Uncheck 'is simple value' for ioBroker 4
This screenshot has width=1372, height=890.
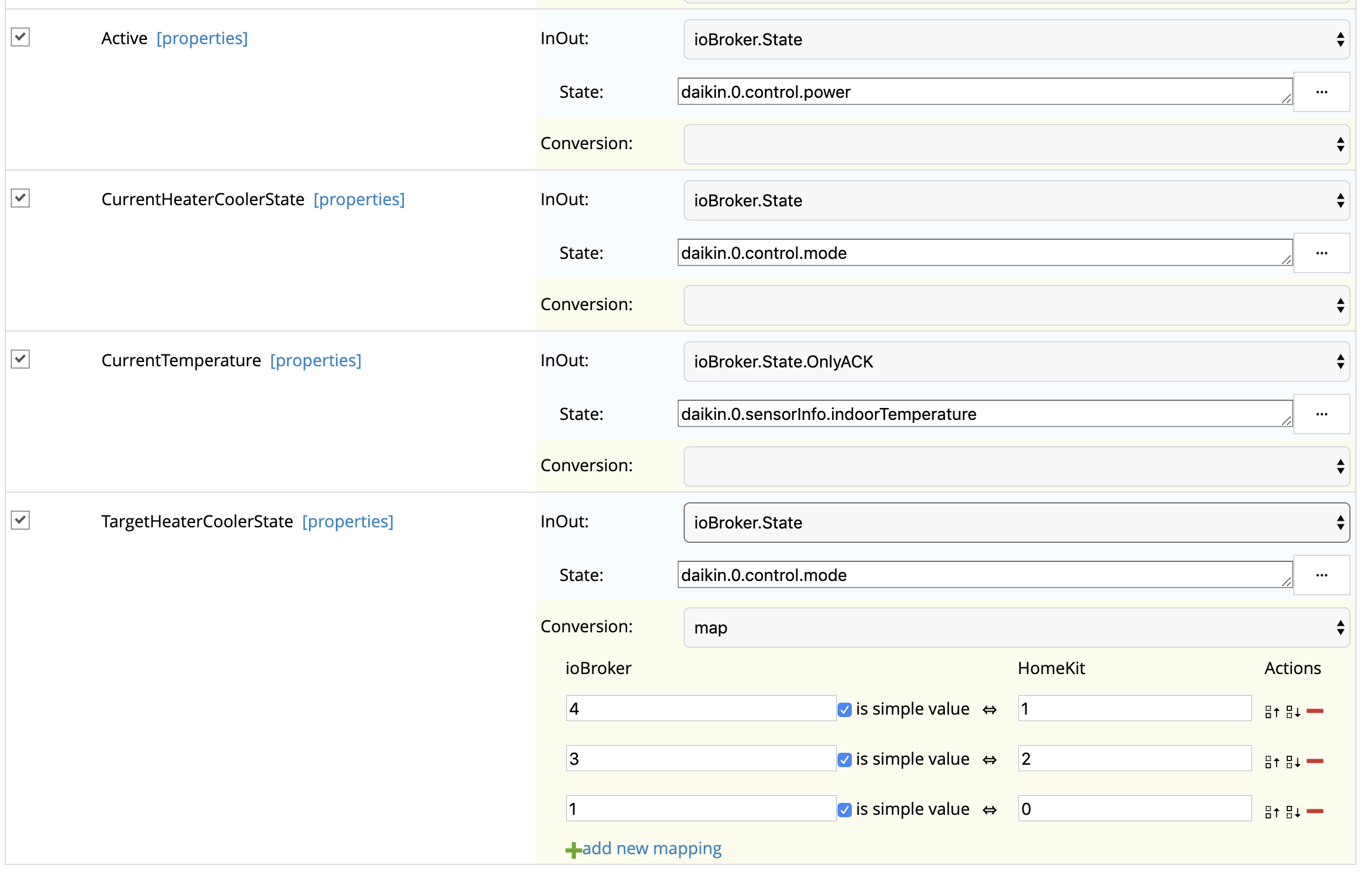pyautogui.click(x=844, y=709)
